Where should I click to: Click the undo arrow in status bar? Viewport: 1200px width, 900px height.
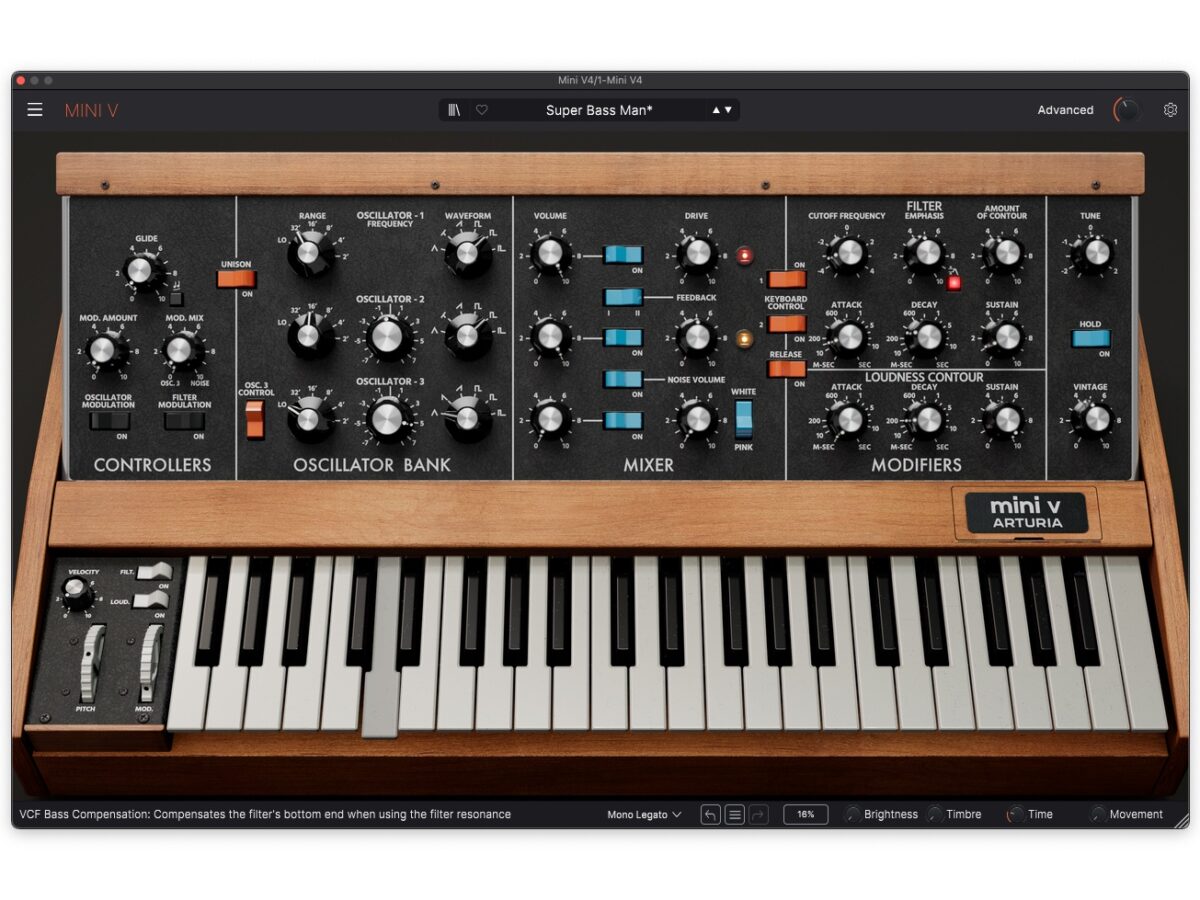coord(710,815)
